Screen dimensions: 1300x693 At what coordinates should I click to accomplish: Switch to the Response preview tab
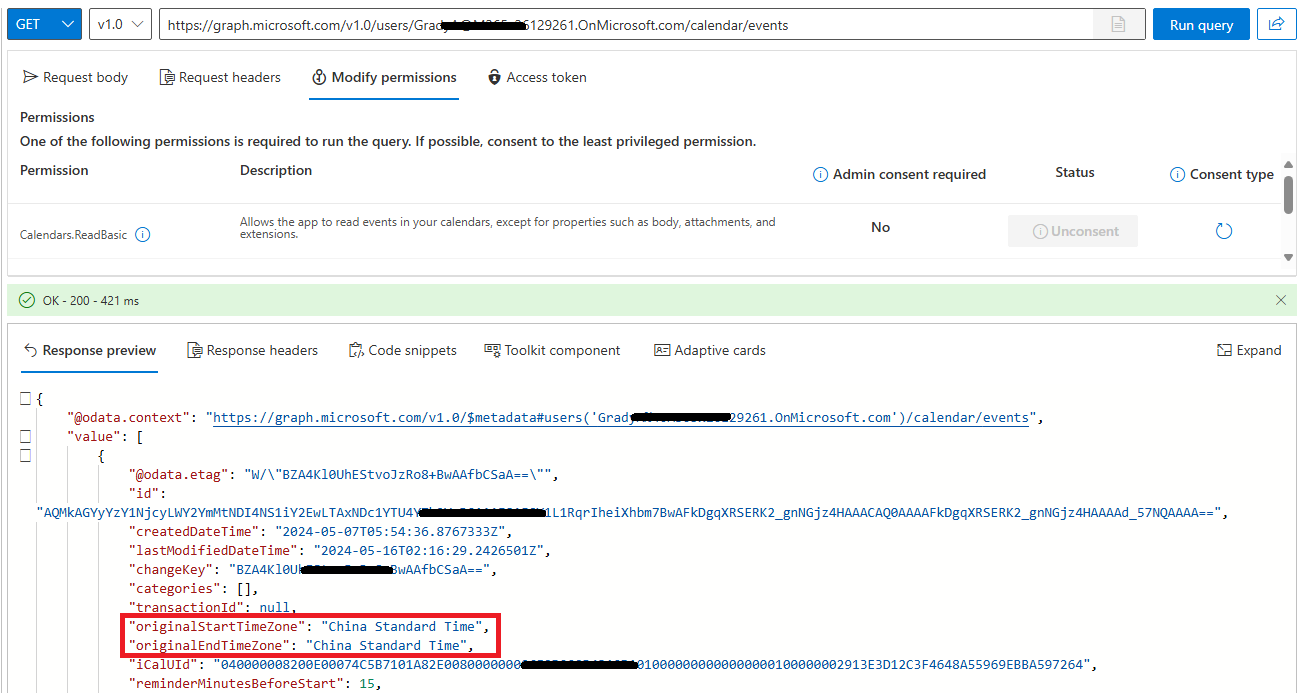(x=90, y=350)
